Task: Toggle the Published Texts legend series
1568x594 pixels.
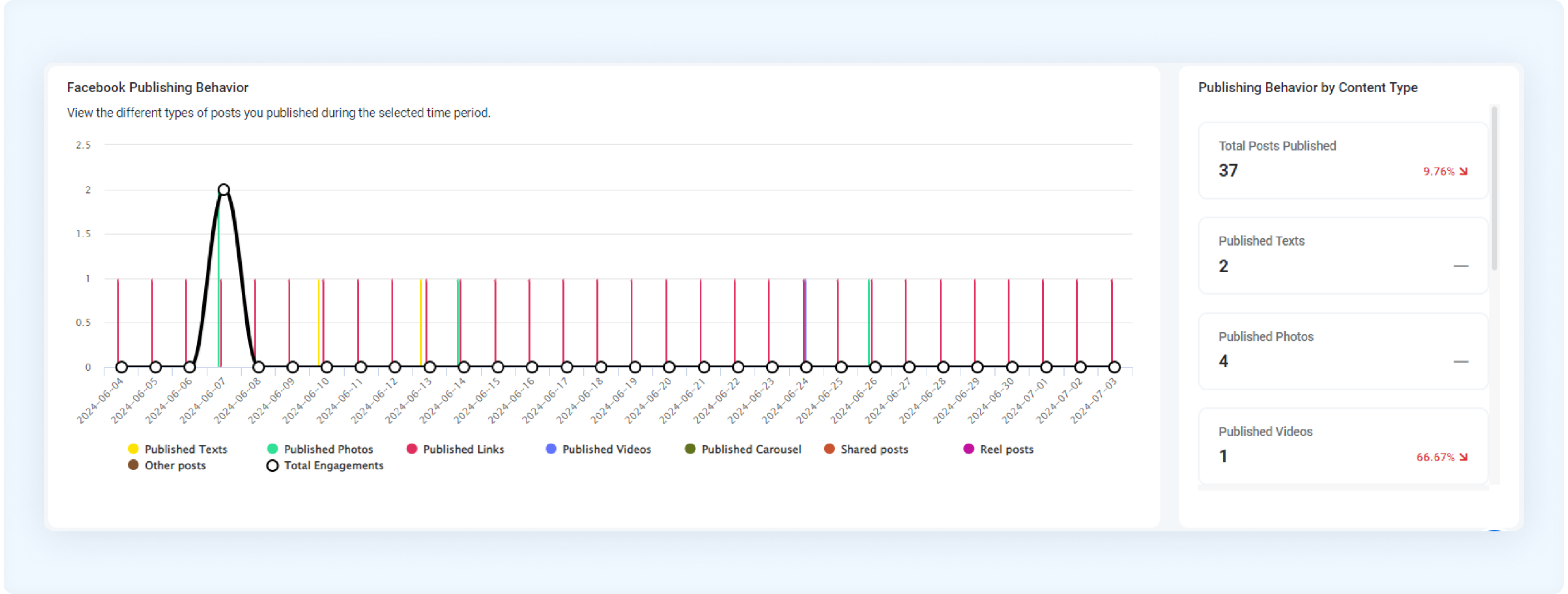Action: [177, 449]
